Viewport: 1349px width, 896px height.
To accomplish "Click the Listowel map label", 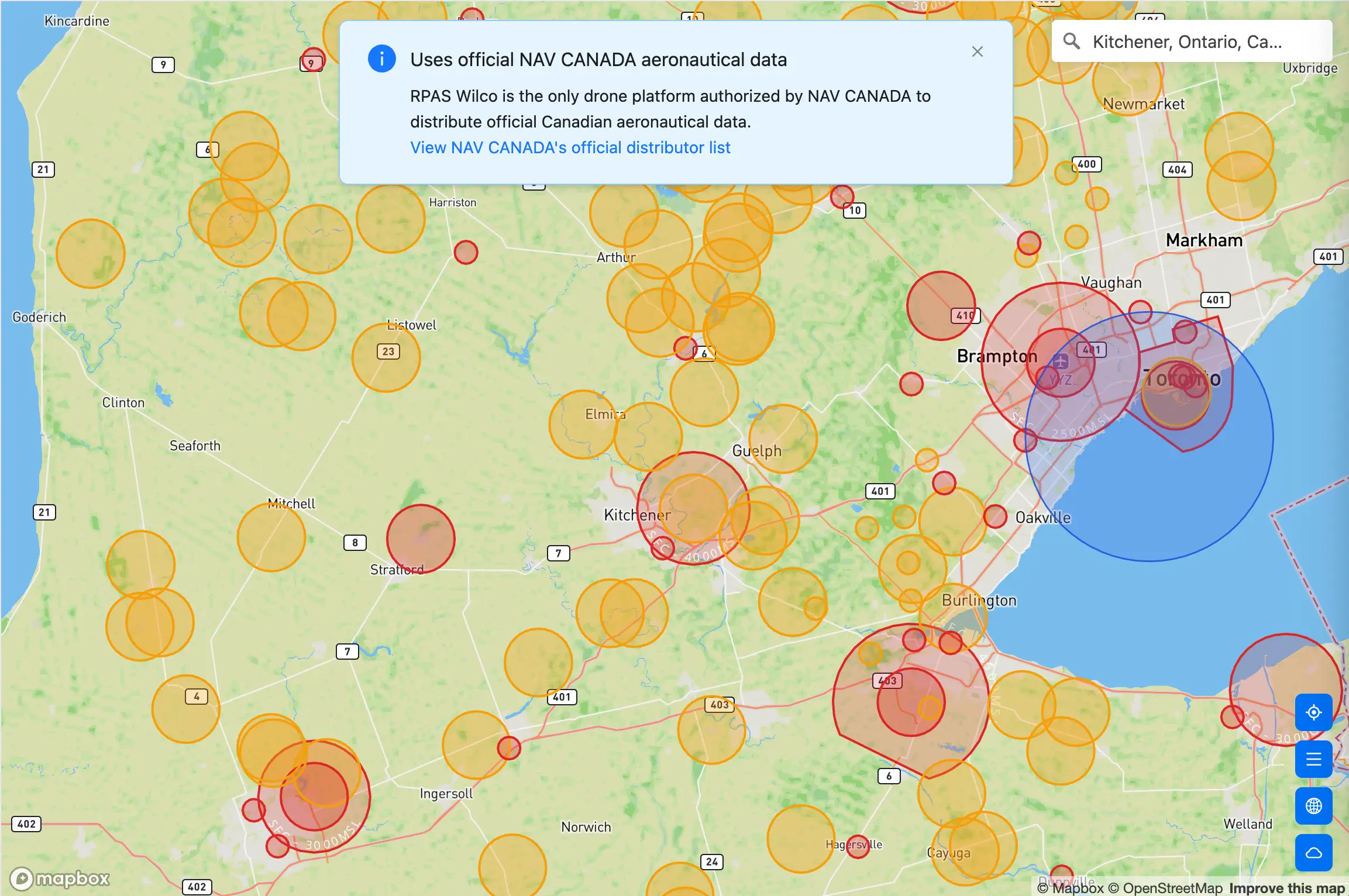I will click(411, 325).
